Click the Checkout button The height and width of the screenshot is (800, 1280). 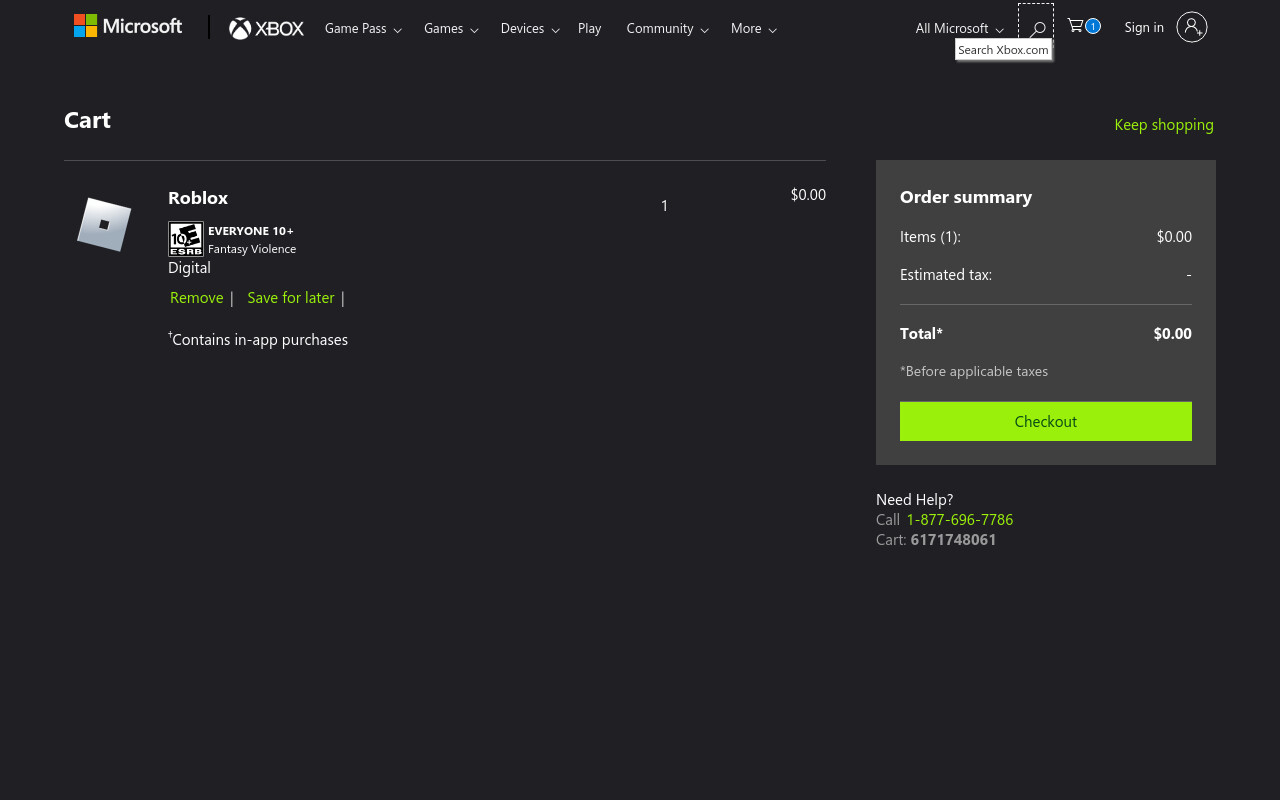1046,421
